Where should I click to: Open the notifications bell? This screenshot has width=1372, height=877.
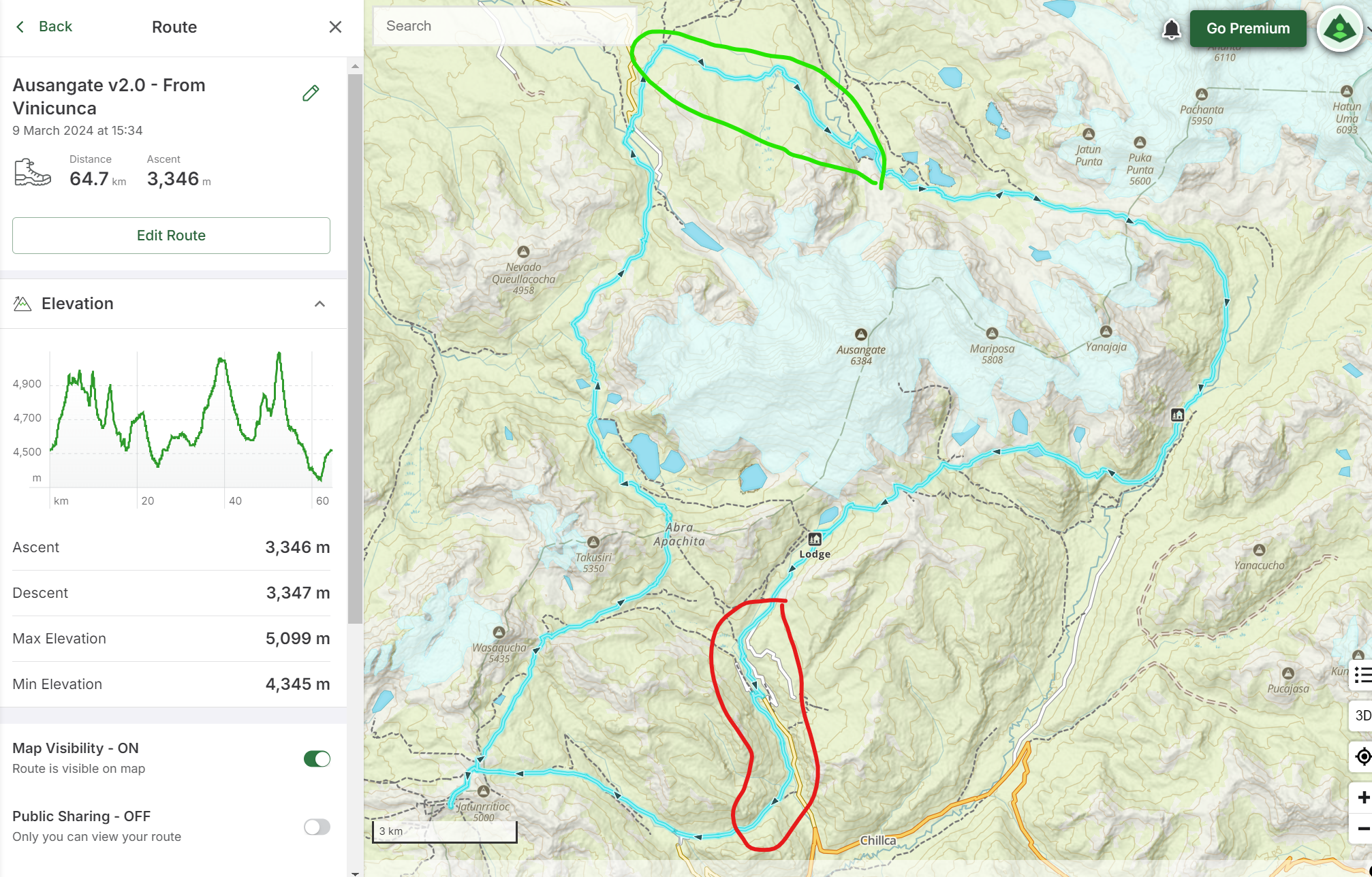coord(1171,29)
